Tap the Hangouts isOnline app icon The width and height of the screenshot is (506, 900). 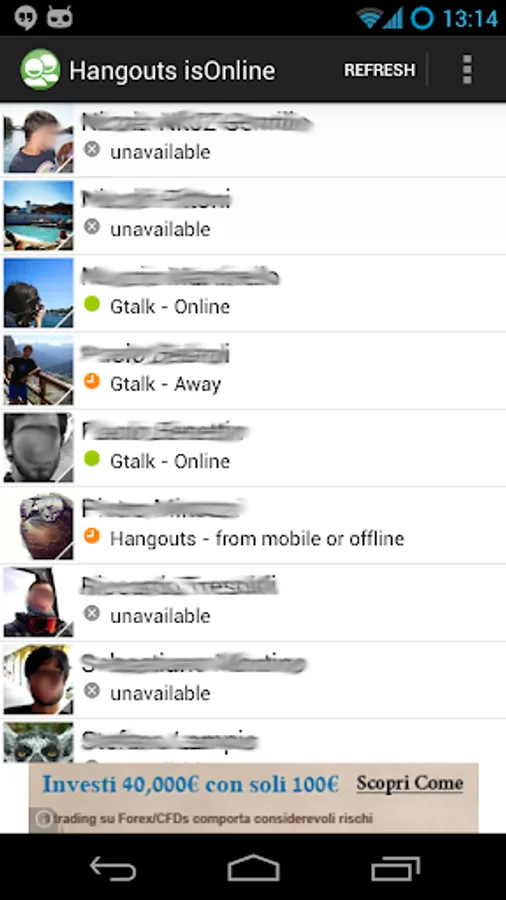tap(40, 69)
